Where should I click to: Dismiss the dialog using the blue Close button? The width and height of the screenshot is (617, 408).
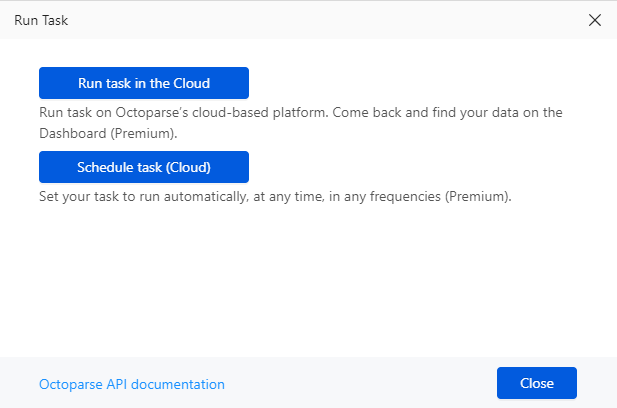tap(537, 384)
